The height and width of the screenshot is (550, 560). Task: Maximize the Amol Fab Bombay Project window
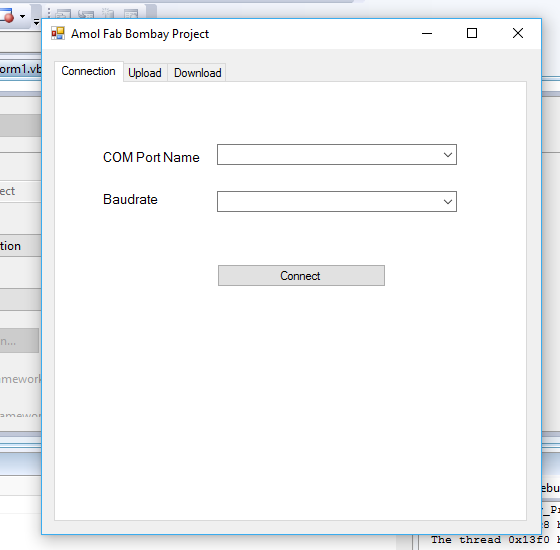[472, 34]
